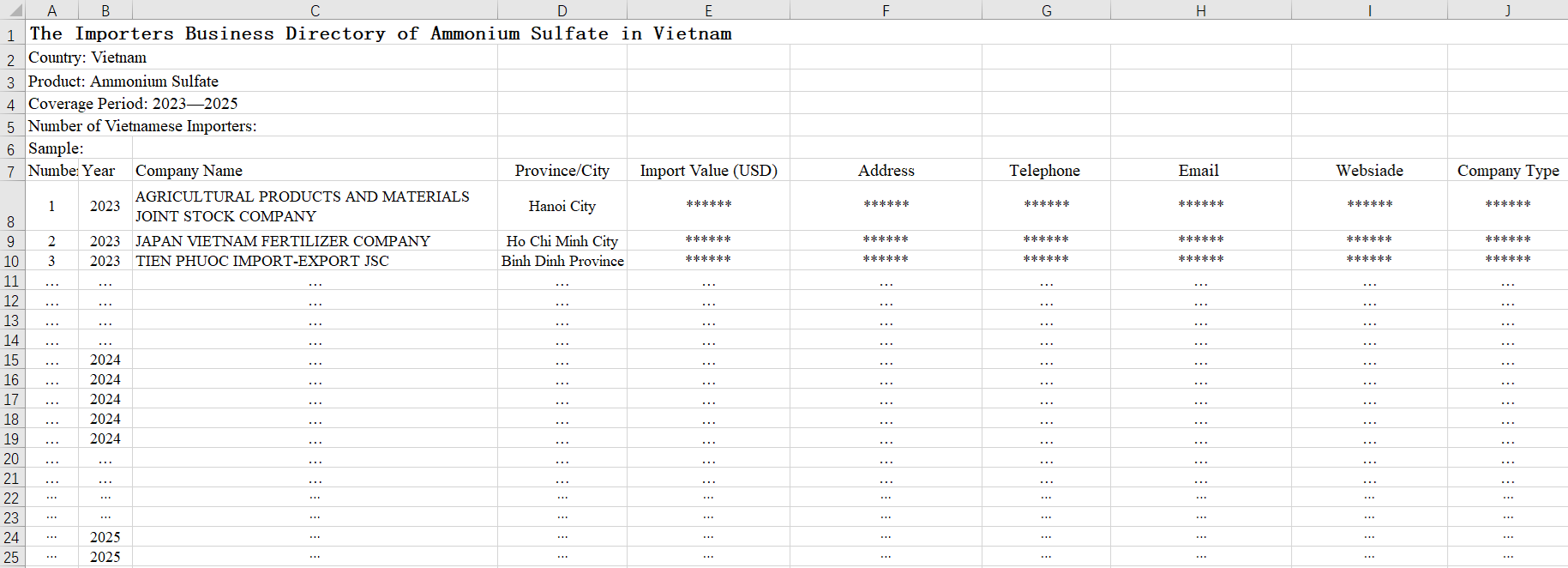The image size is (1568, 568).
Task: Select row 25 header
Action: [x=11, y=558]
